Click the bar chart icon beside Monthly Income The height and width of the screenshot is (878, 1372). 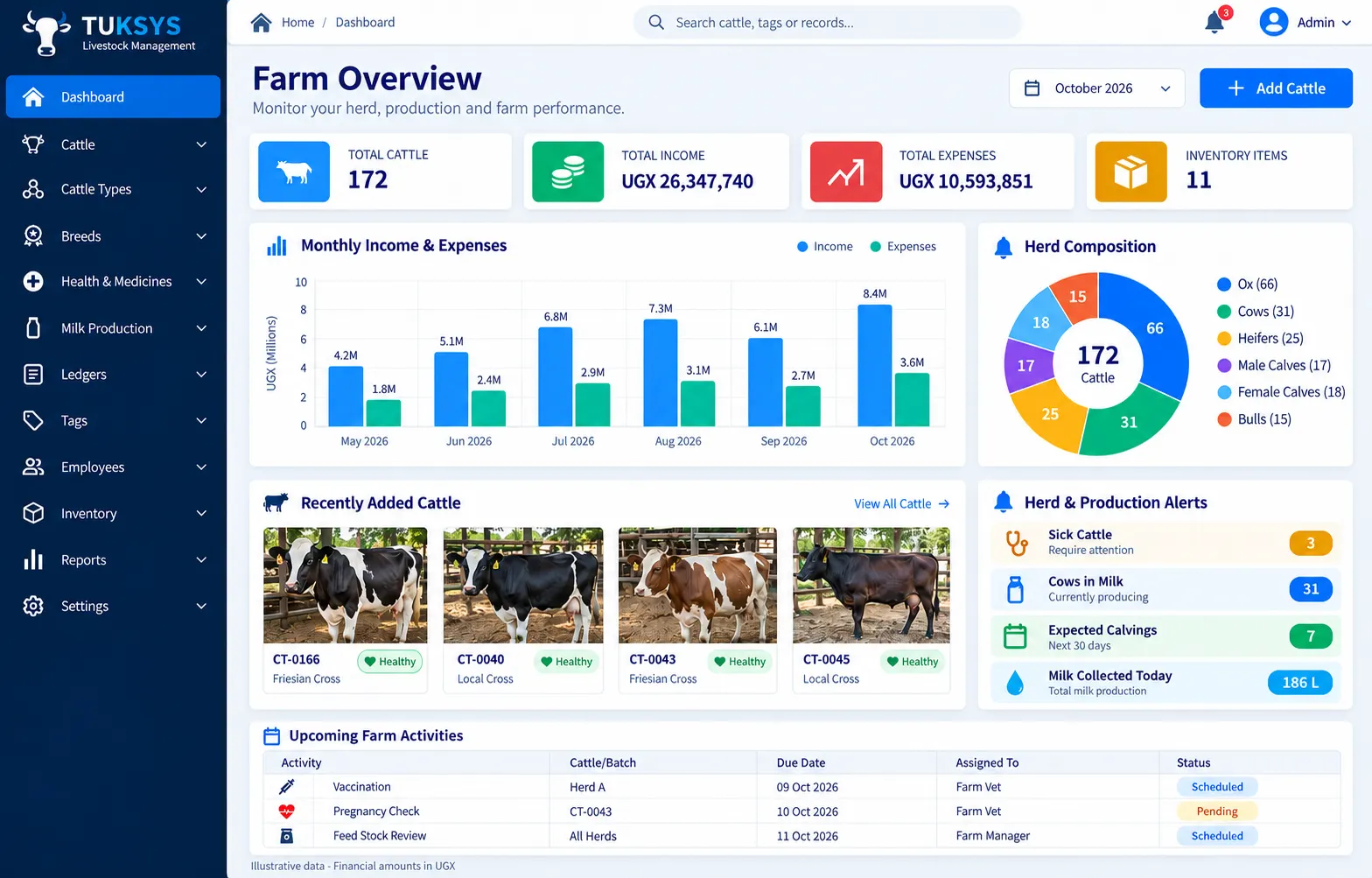click(276, 246)
